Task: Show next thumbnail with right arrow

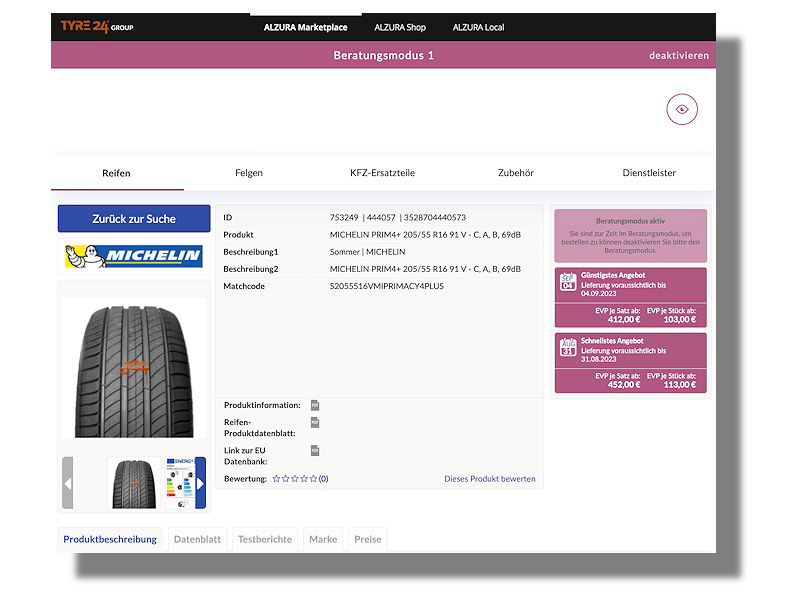Action: [201, 483]
